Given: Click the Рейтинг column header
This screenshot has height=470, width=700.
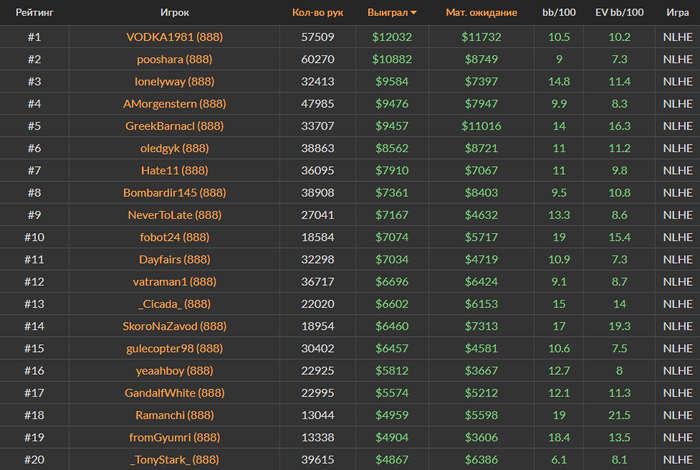Looking at the screenshot, I should tap(34, 12).
